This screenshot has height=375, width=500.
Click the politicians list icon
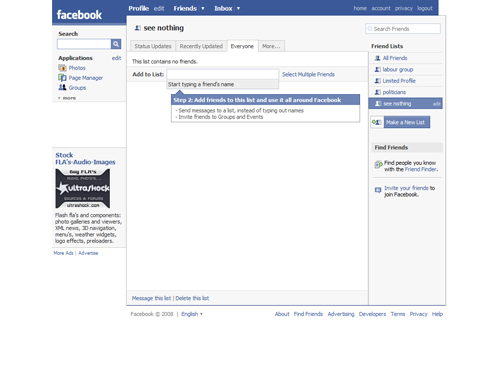point(377,92)
